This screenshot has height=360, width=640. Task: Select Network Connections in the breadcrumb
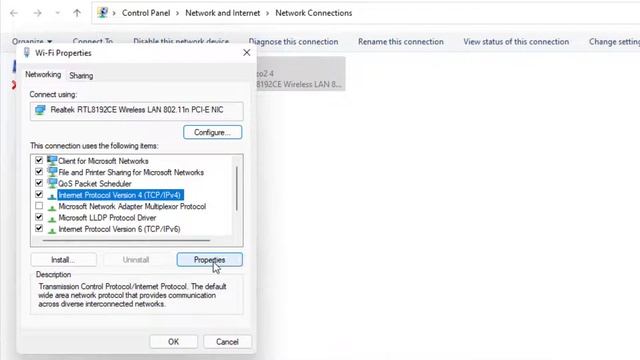(313, 13)
